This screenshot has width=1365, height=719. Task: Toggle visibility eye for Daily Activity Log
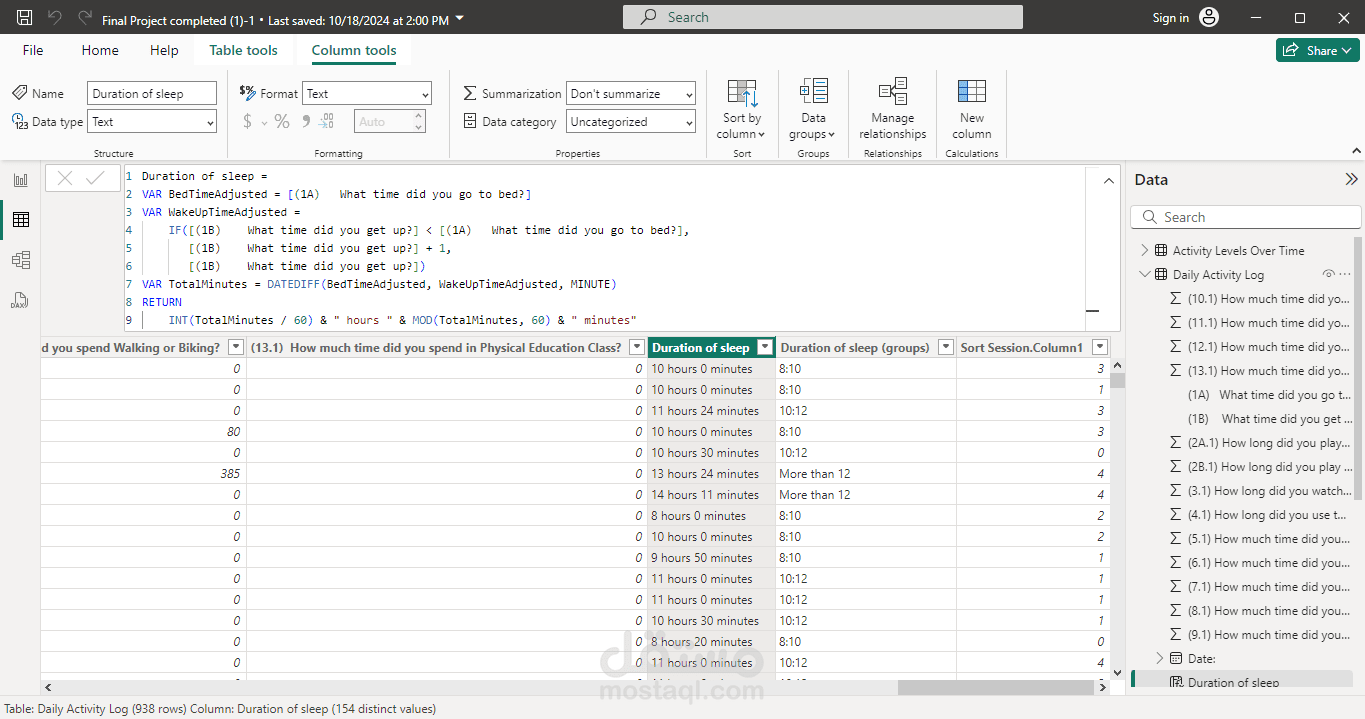coord(1329,274)
